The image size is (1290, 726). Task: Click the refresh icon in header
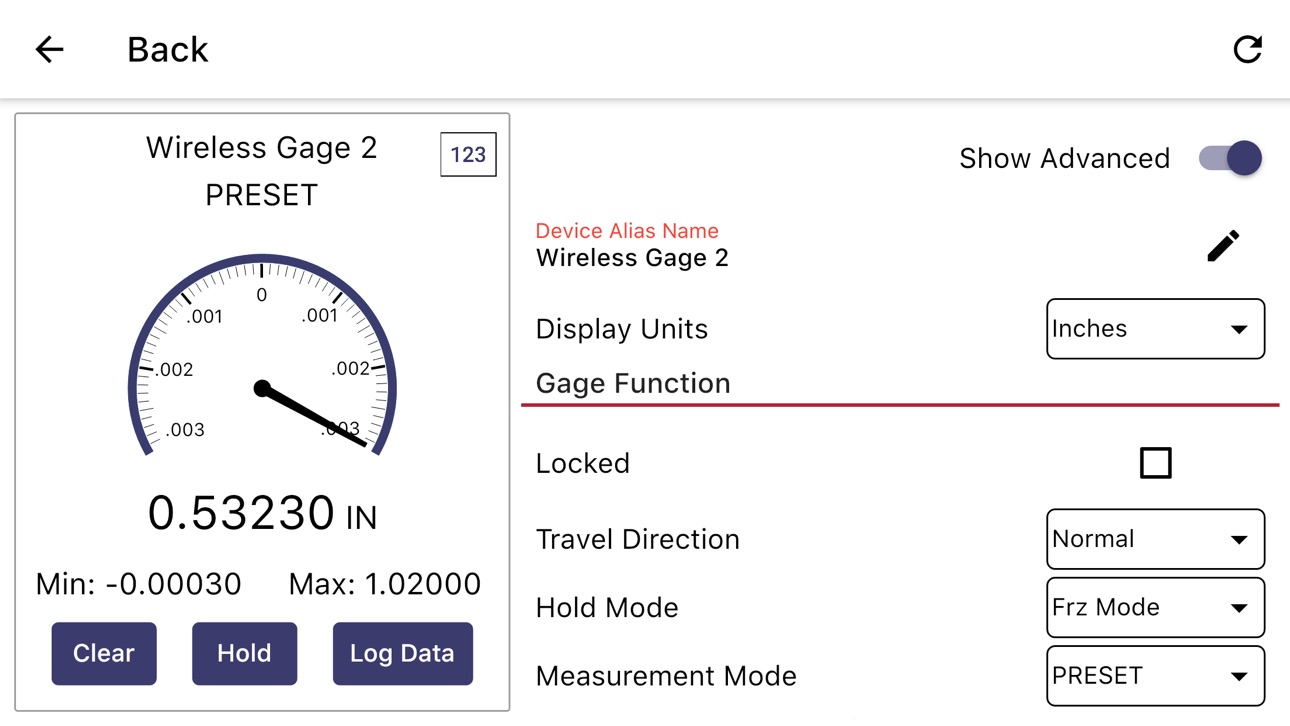pyautogui.click(x=1247, y=49)
